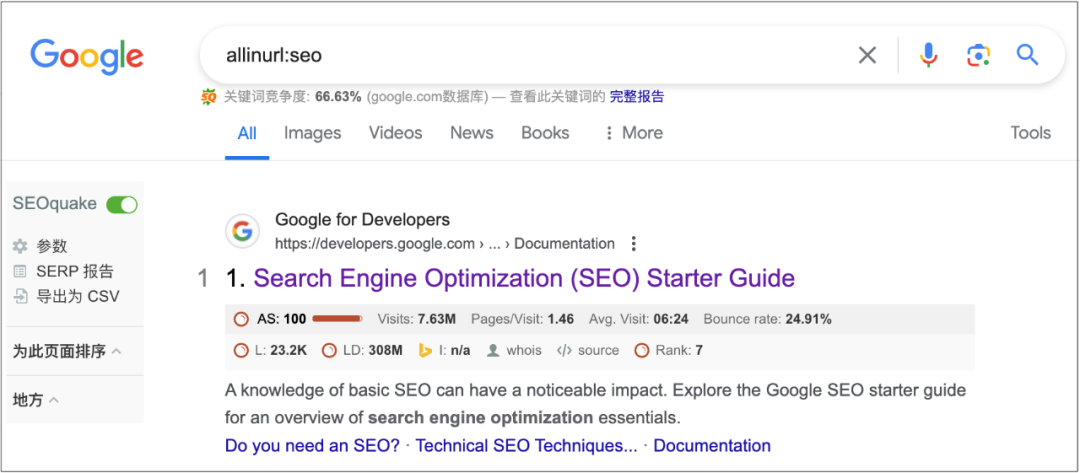Click the 66.63% keyword difficulty value
Image resolution: width=1080 pixels, height=473 pixels.
click(x=338, y=97)
